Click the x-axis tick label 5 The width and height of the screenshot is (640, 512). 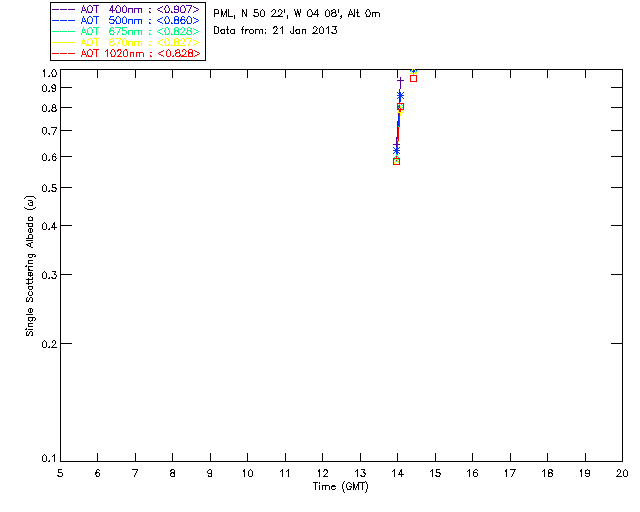60,473
